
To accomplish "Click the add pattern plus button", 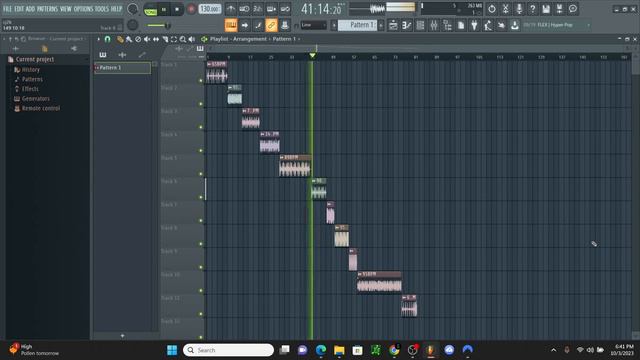I will click(381, 25).
